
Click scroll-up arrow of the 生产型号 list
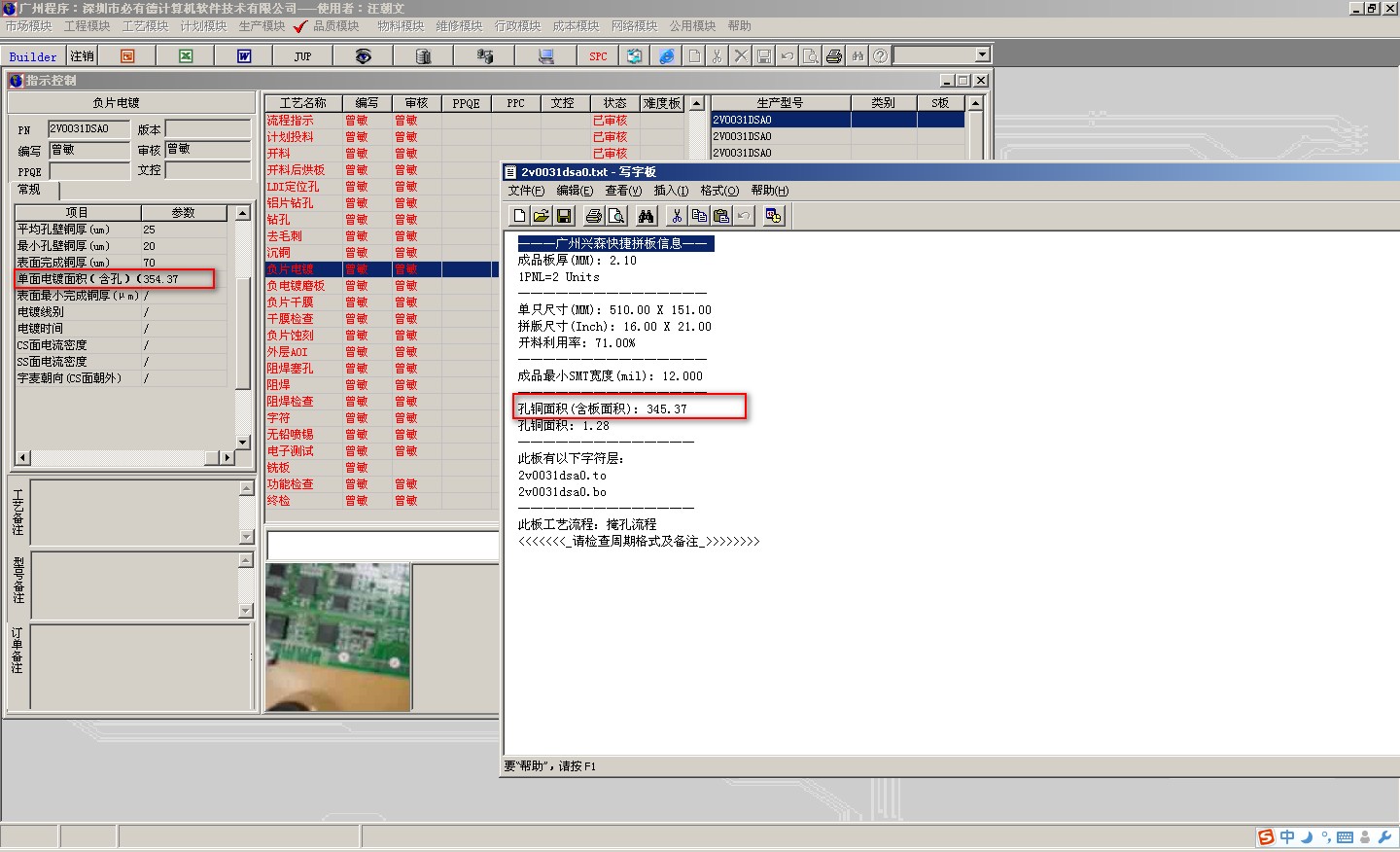tap(975, 103)
